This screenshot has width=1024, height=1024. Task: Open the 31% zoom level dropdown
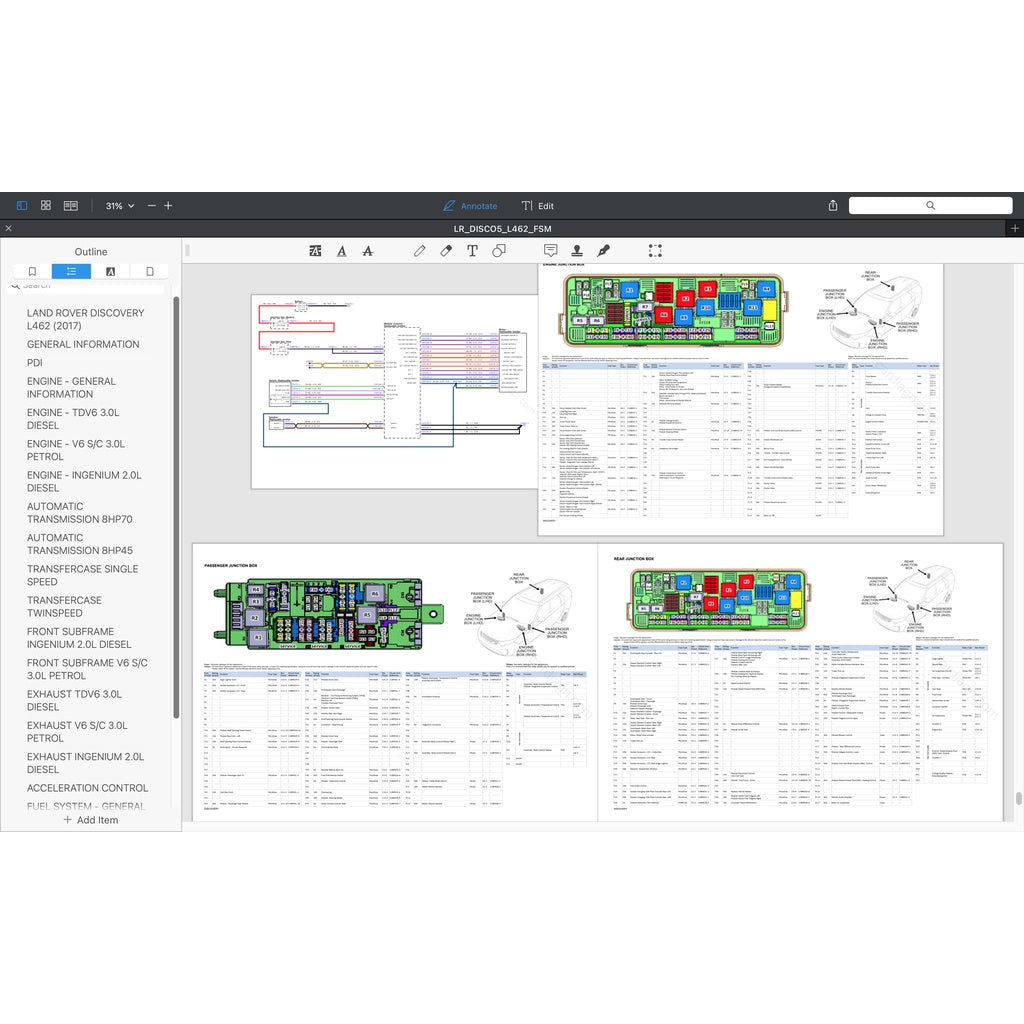tap(120, 206)
